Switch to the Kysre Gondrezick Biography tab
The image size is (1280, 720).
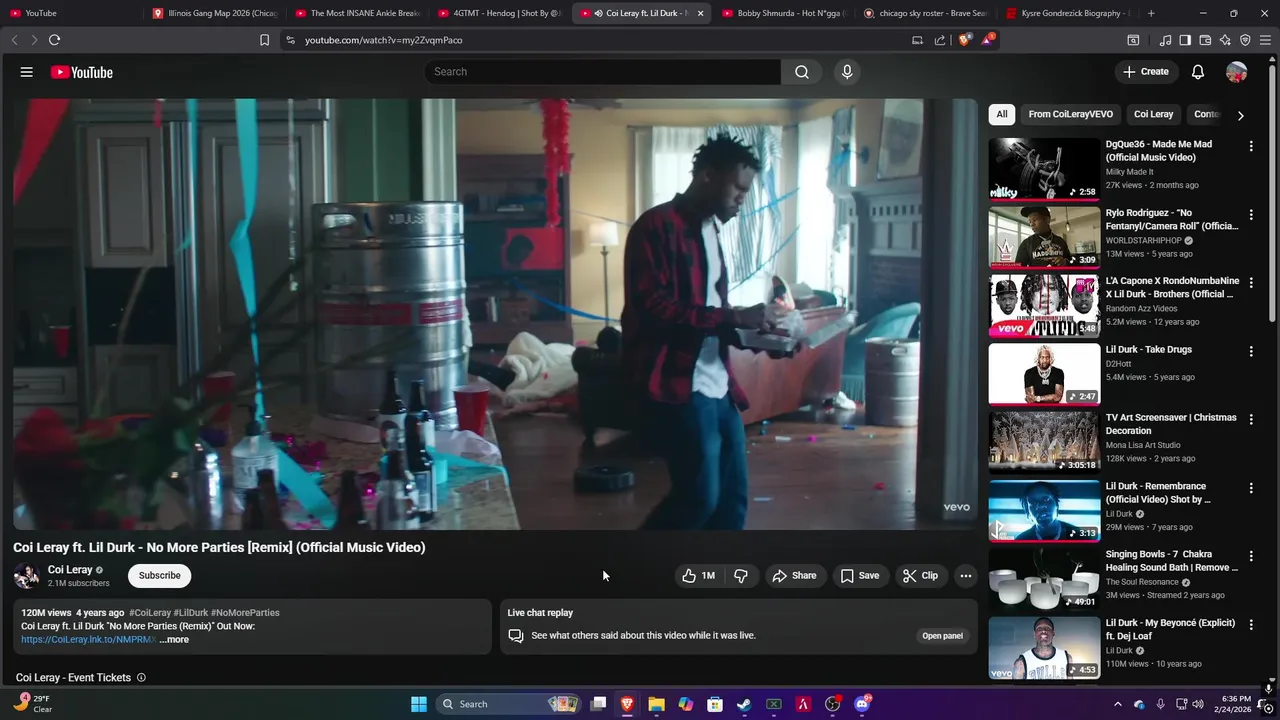[x=1068, y=13]
